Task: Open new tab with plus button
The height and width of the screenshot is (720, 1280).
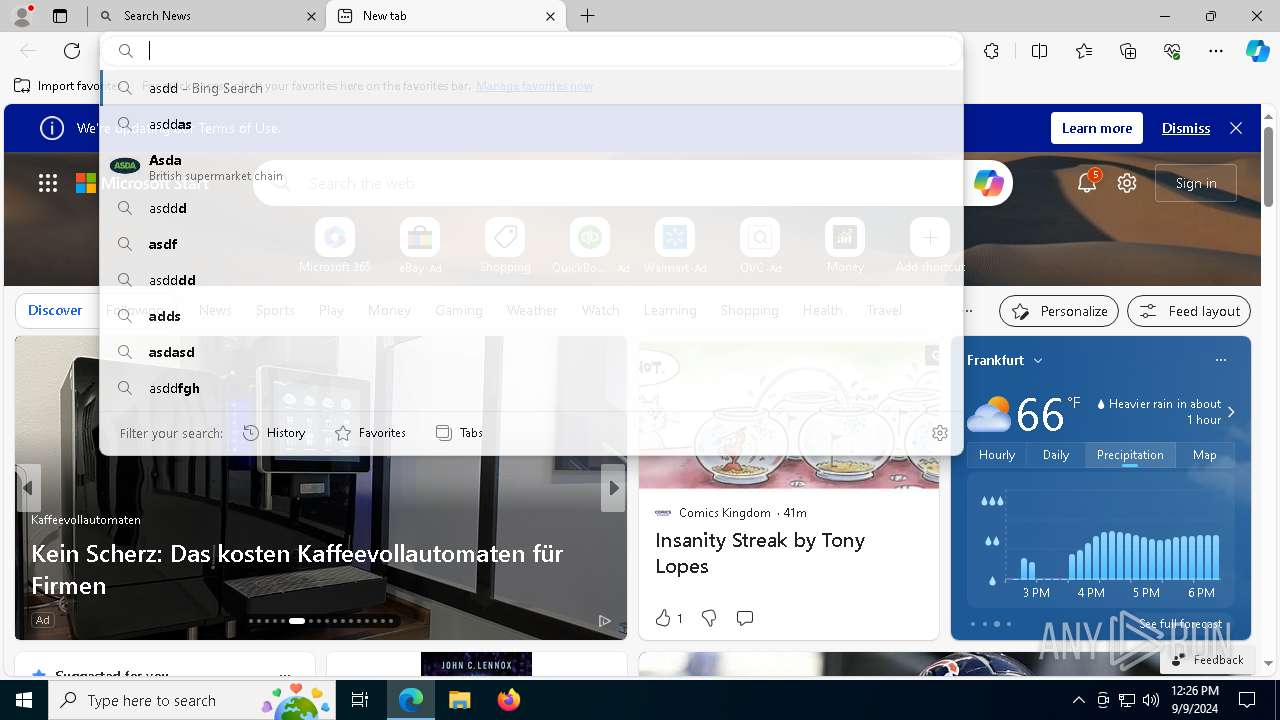Action: (x=588, y=16)
